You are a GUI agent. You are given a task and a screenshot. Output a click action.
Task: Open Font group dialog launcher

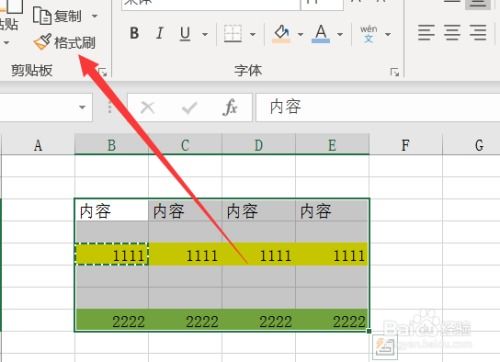pos(395,72)
